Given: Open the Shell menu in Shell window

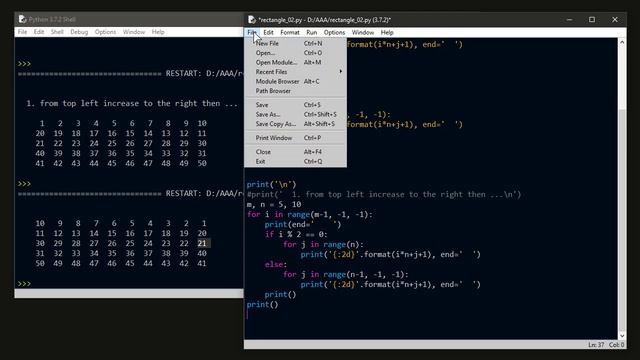Looking at the screenshot, I should (57, 32).
